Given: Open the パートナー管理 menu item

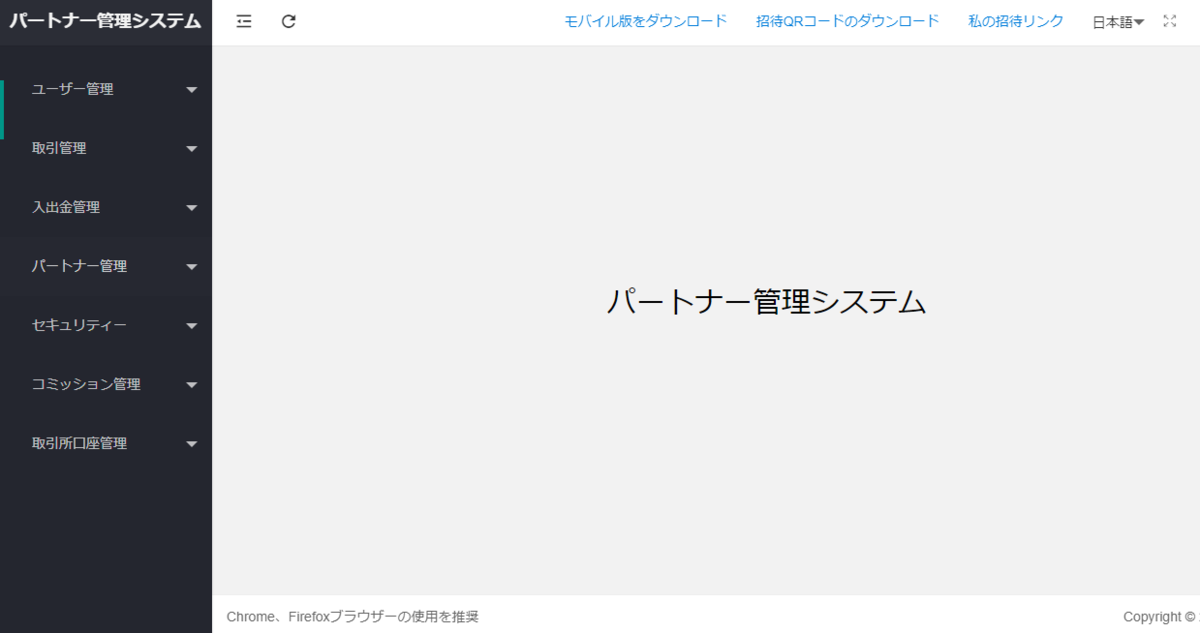Looking at the screenshot, I should [106, 266].
